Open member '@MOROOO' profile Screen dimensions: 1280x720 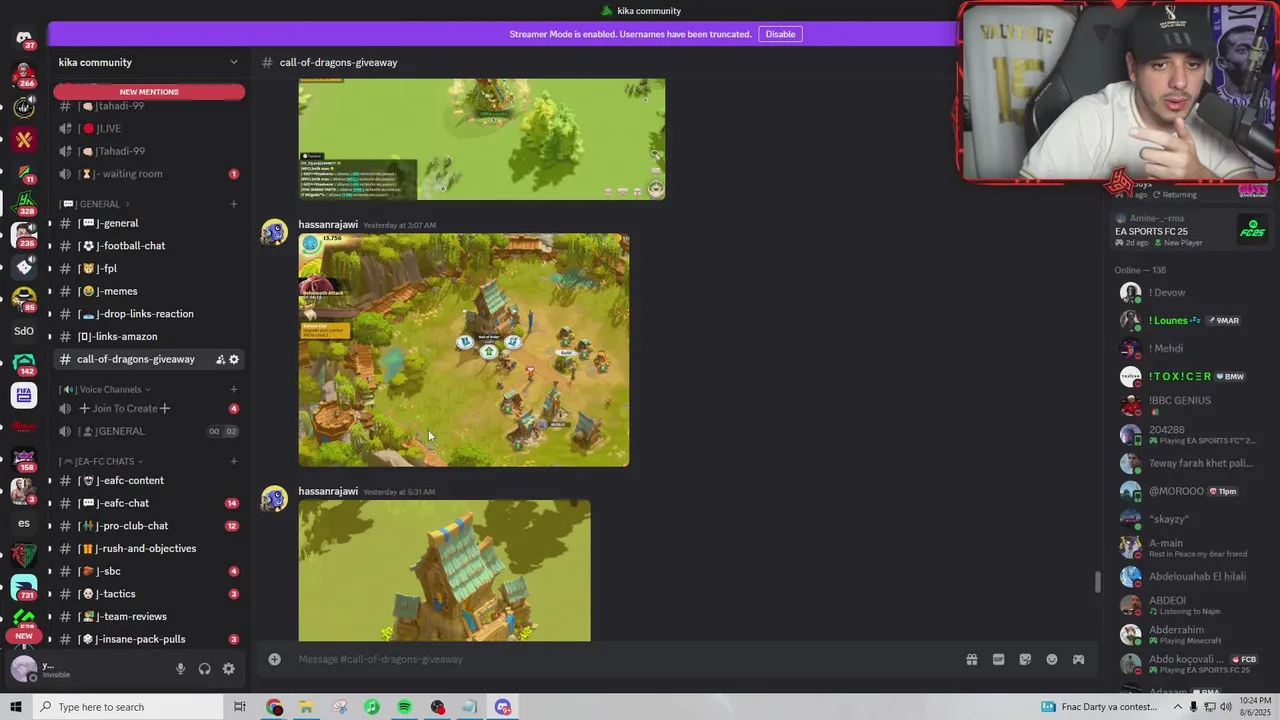[x=1188, y=491]
